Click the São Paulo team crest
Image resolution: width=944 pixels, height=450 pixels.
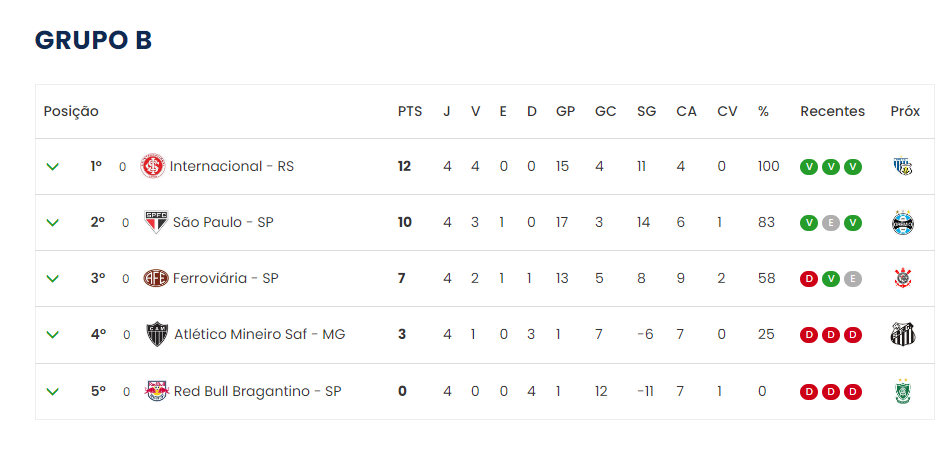point(157,222)
